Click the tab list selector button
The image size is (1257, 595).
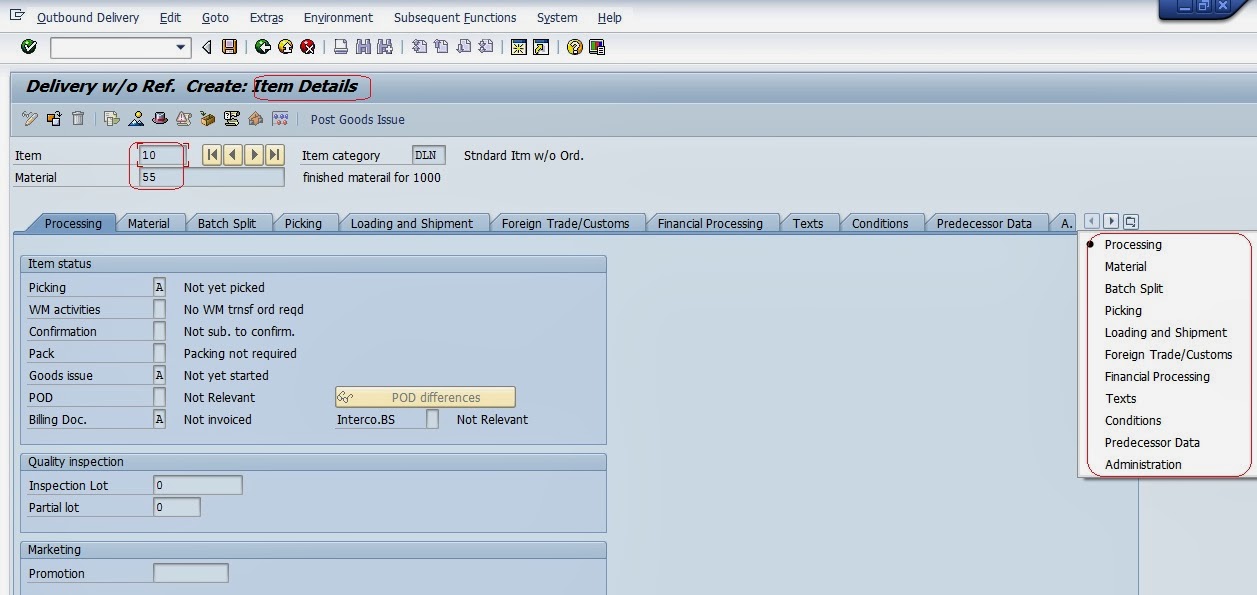click(x=1131, y=221)
